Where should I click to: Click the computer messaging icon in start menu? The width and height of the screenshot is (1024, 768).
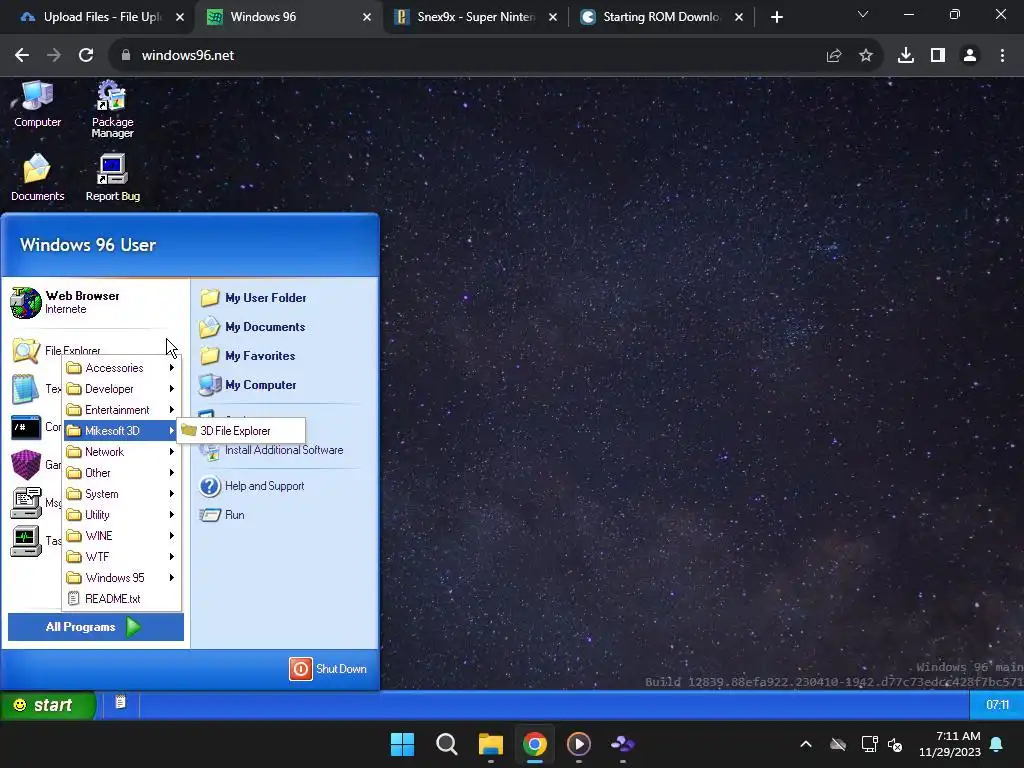[x=26, y=503]
